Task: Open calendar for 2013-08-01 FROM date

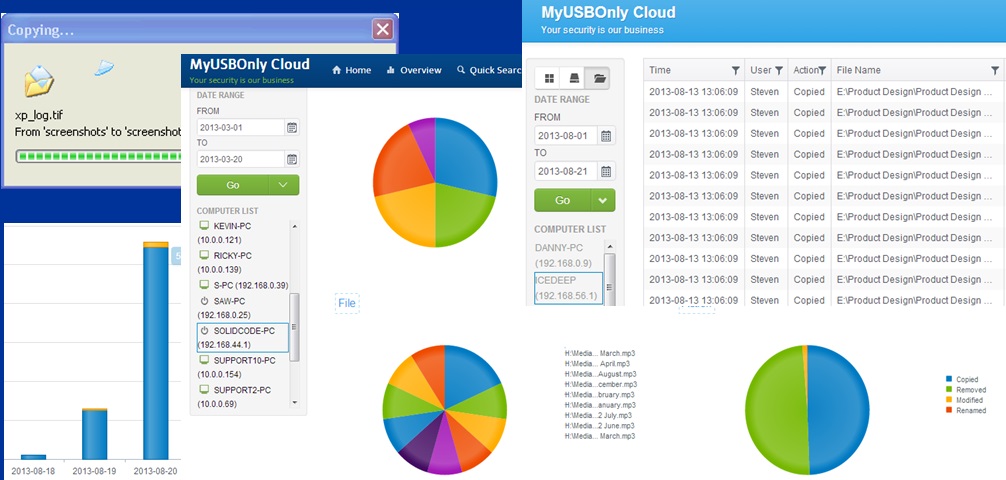Action: 606,136
